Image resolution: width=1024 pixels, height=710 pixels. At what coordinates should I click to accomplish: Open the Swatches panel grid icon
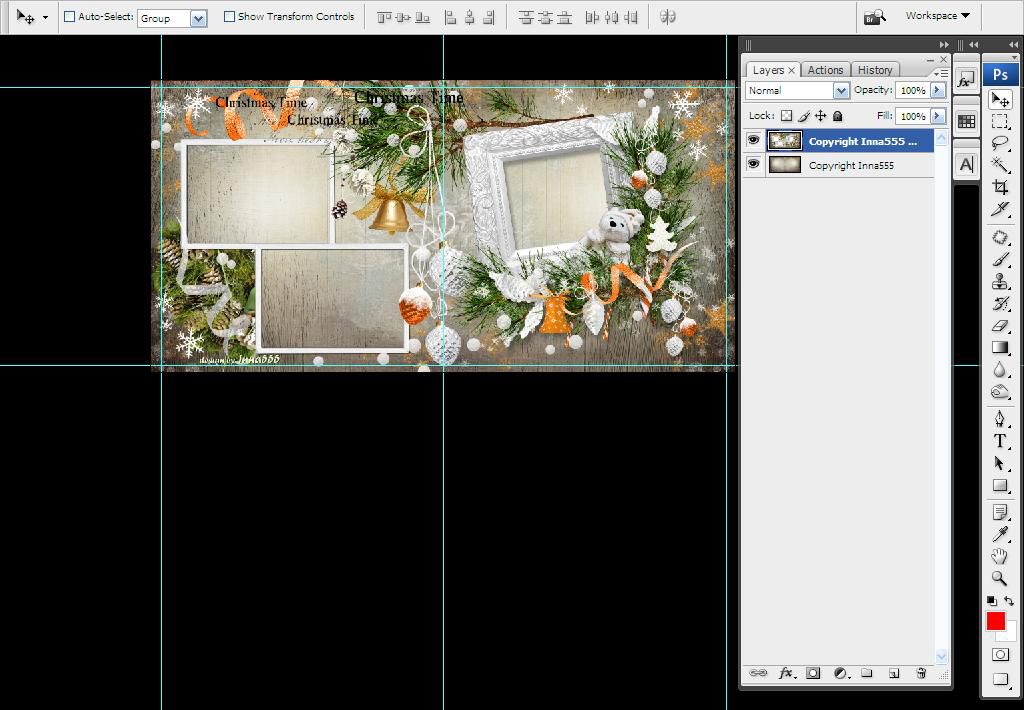tap(965, 121)
